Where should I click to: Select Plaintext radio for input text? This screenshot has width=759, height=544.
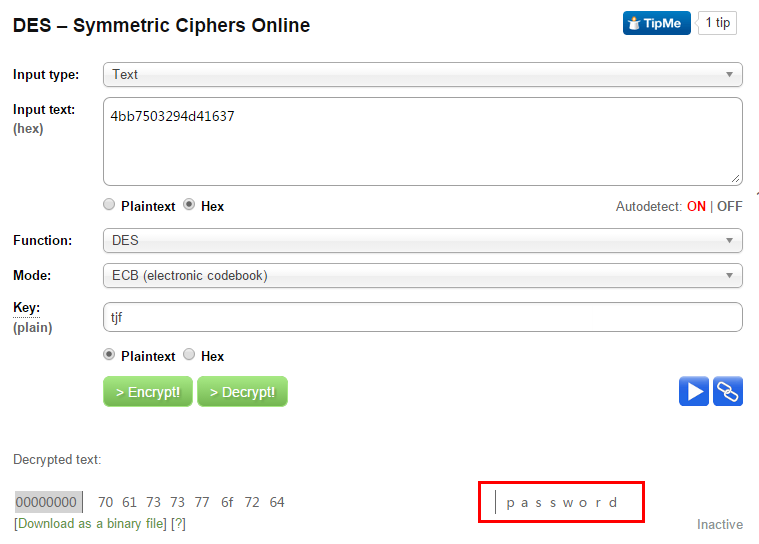(109, 205)
